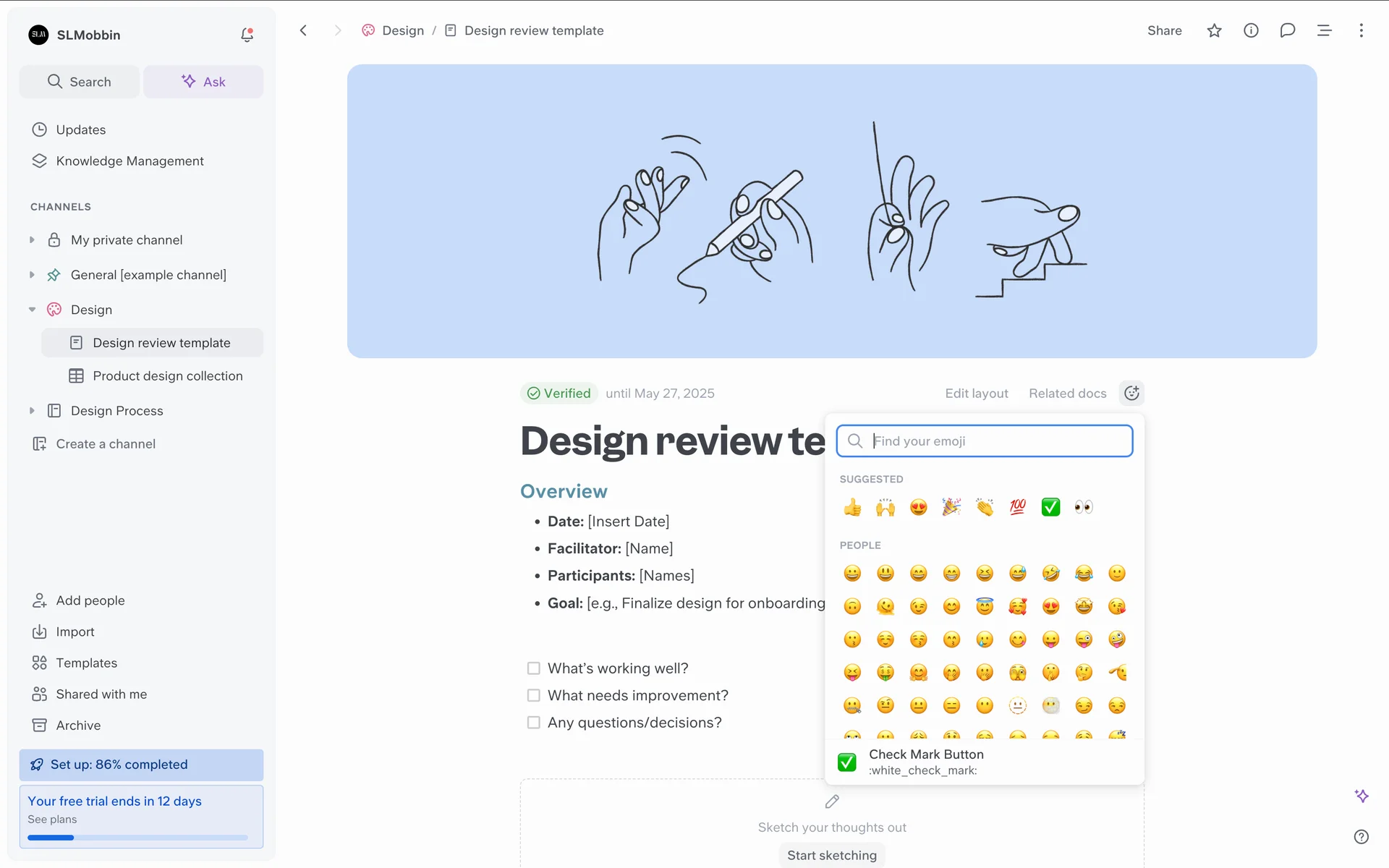Viewport: 1389px width, 868px height.
Task: Collapse the Design channel
Action: point(32,310)
